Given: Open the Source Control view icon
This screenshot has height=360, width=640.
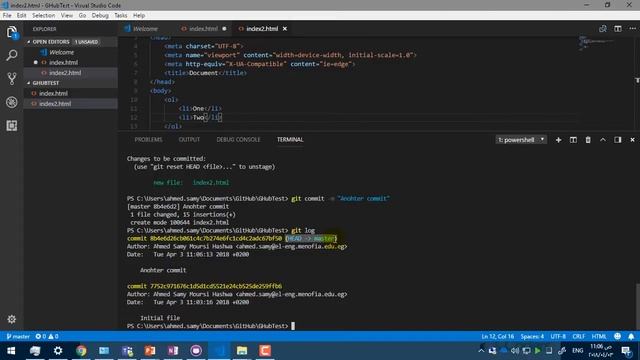Looking at the screenshot, I should 12,78.
